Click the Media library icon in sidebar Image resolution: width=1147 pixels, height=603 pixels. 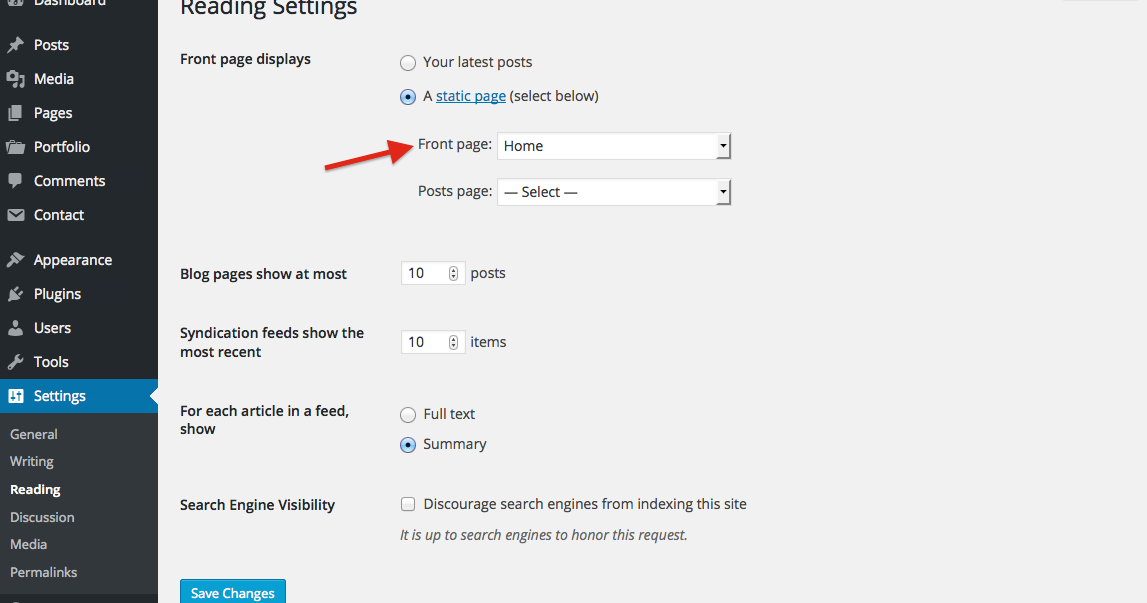point(18,78)
